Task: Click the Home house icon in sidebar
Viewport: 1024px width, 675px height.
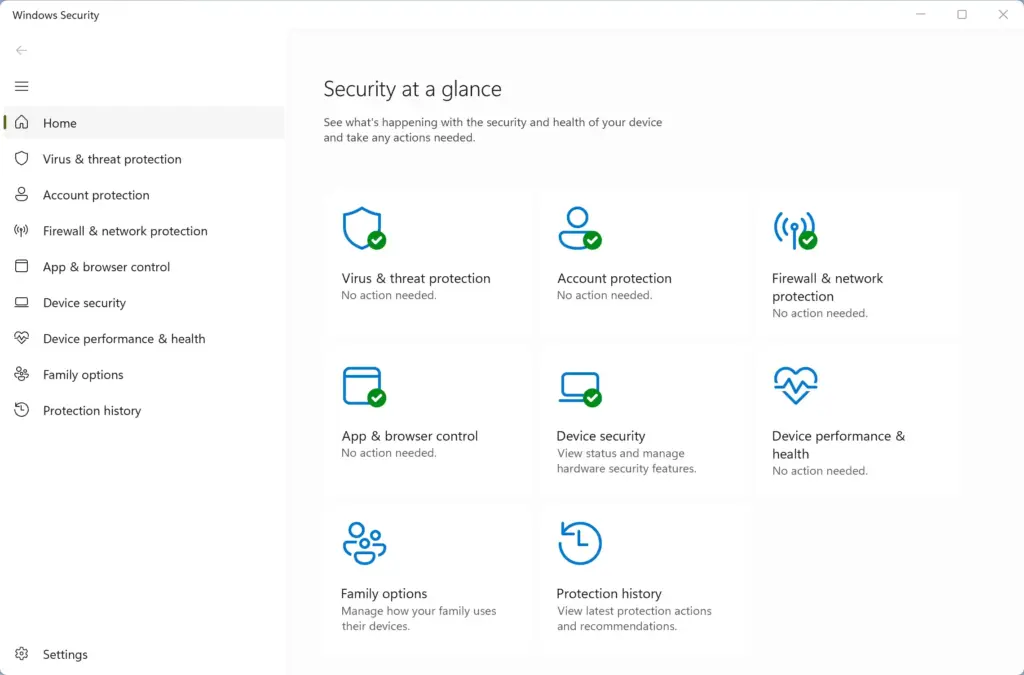Action: tap(22, 123)
